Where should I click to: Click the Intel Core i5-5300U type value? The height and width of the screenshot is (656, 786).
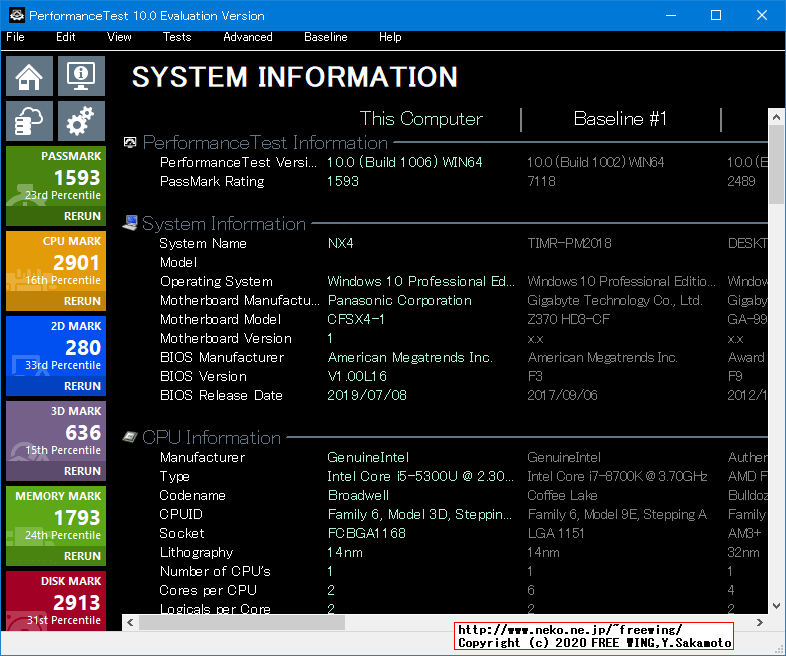click(x=420, y=476)
